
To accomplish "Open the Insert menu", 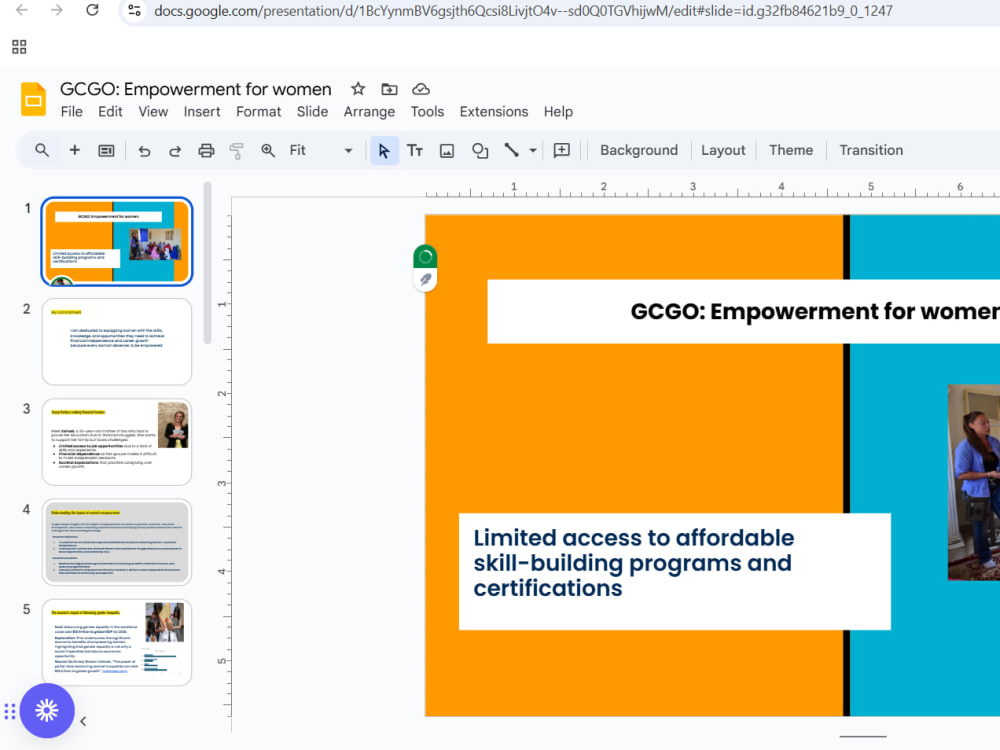I will (202, 112).
